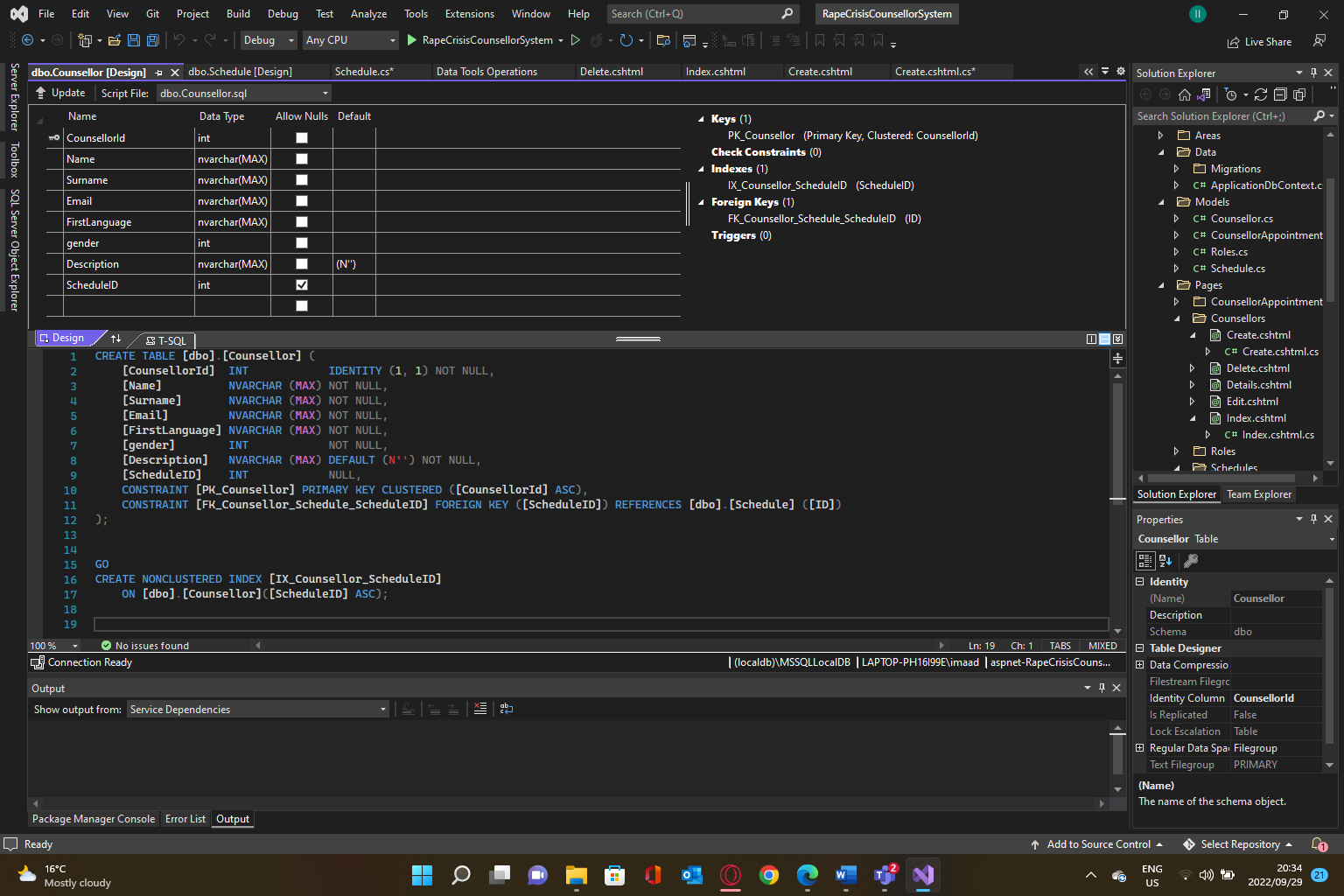1344x896 pixels.
Task: Sync Solution Explorer with the refresh icon
Action: (x=1261, y=94)
